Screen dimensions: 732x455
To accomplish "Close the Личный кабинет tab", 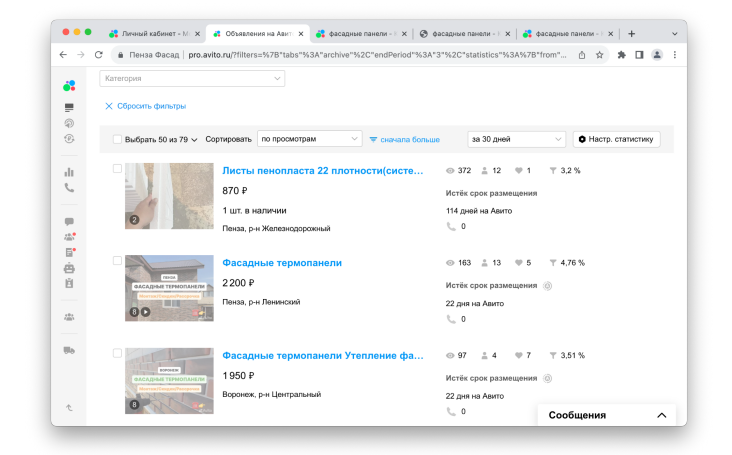I will coord(197,34).
